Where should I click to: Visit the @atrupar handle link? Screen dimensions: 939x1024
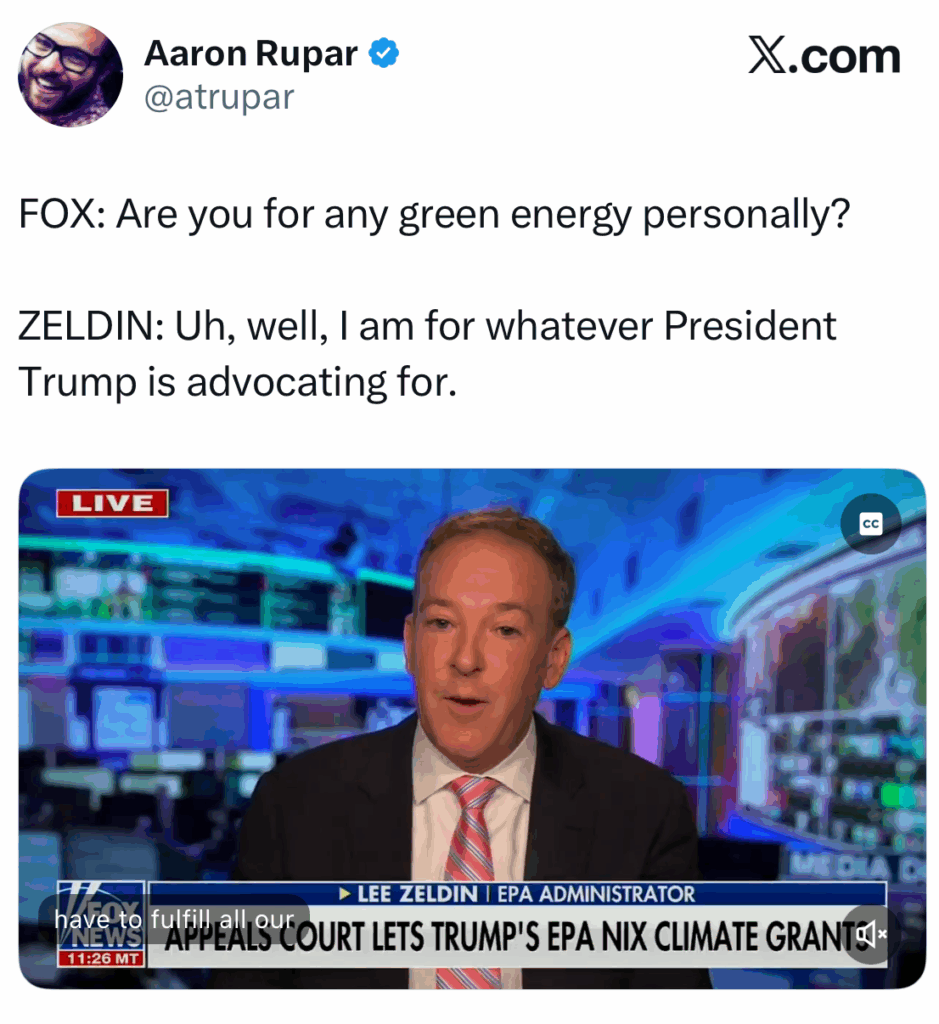point(219,97)
